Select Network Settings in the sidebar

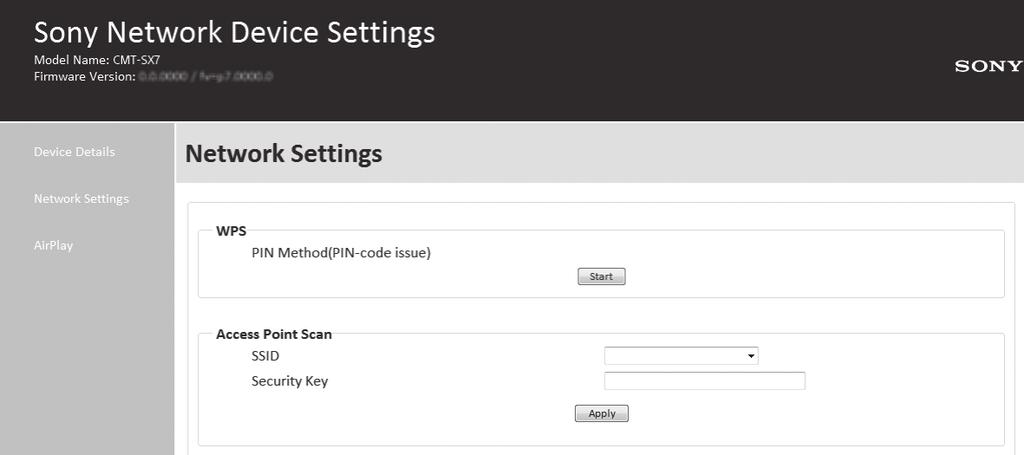tap(82, 198)
